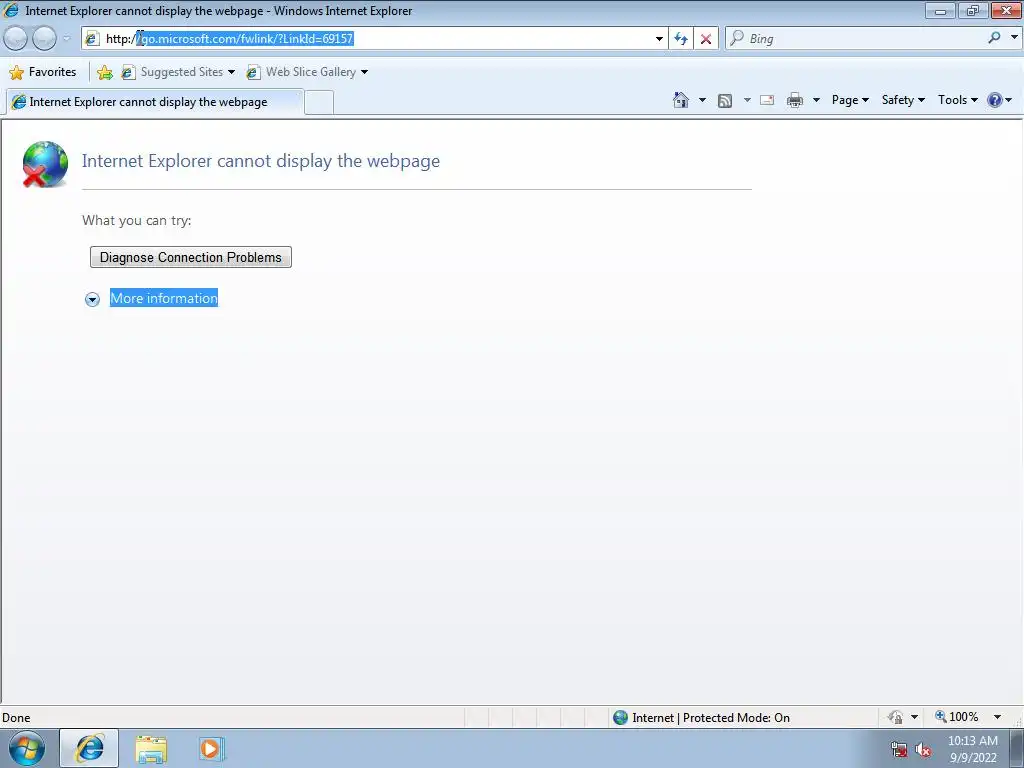Expand the Print options dropdown arrow

816,100
